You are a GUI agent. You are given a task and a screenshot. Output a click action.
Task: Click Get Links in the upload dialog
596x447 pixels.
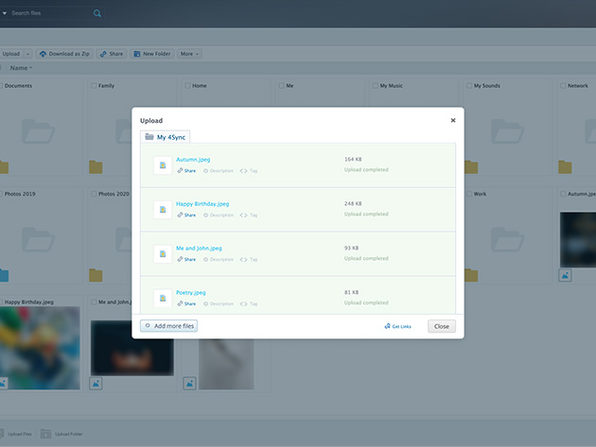[x=398, y=326]
